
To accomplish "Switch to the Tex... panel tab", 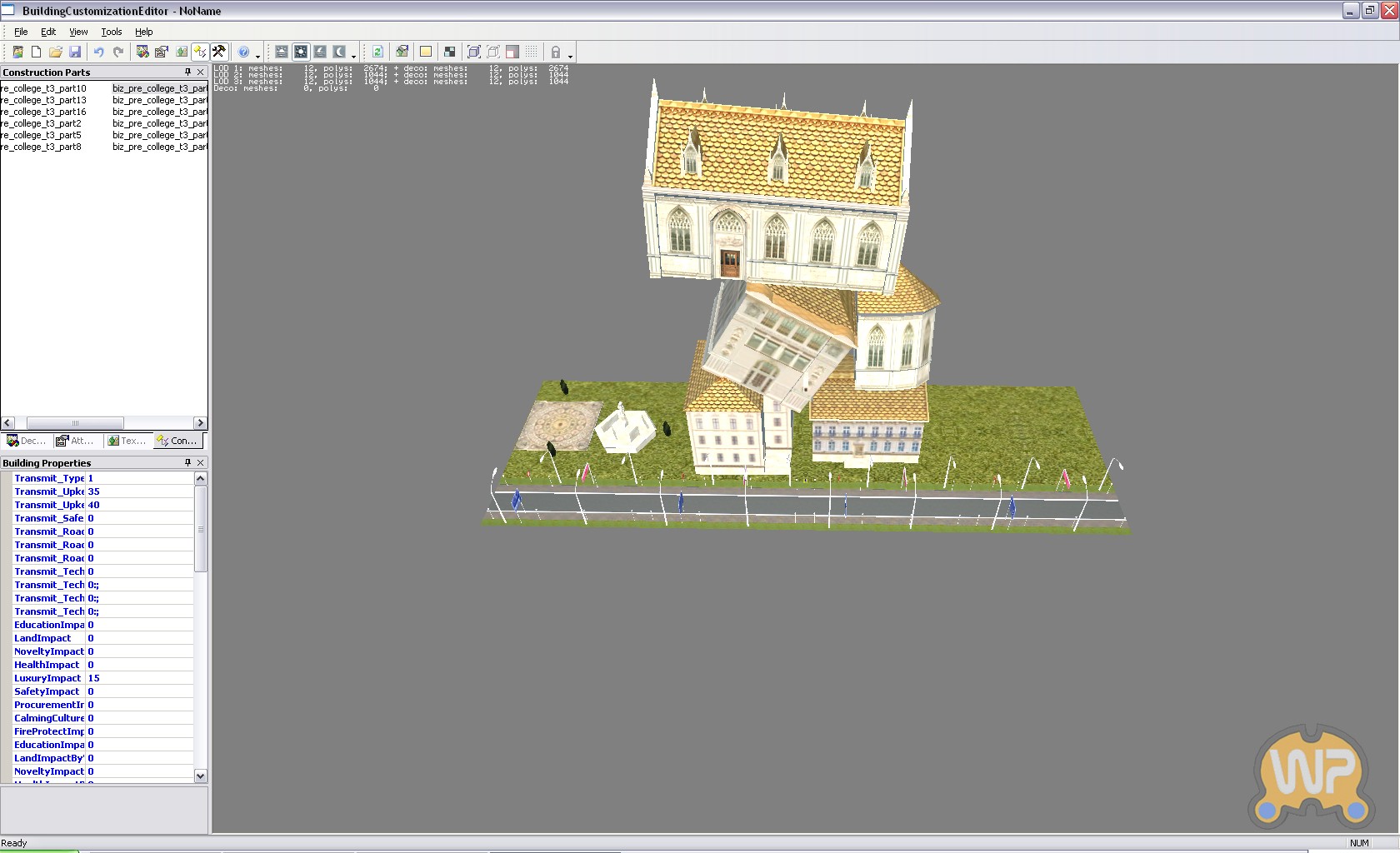I will (127, 441).
